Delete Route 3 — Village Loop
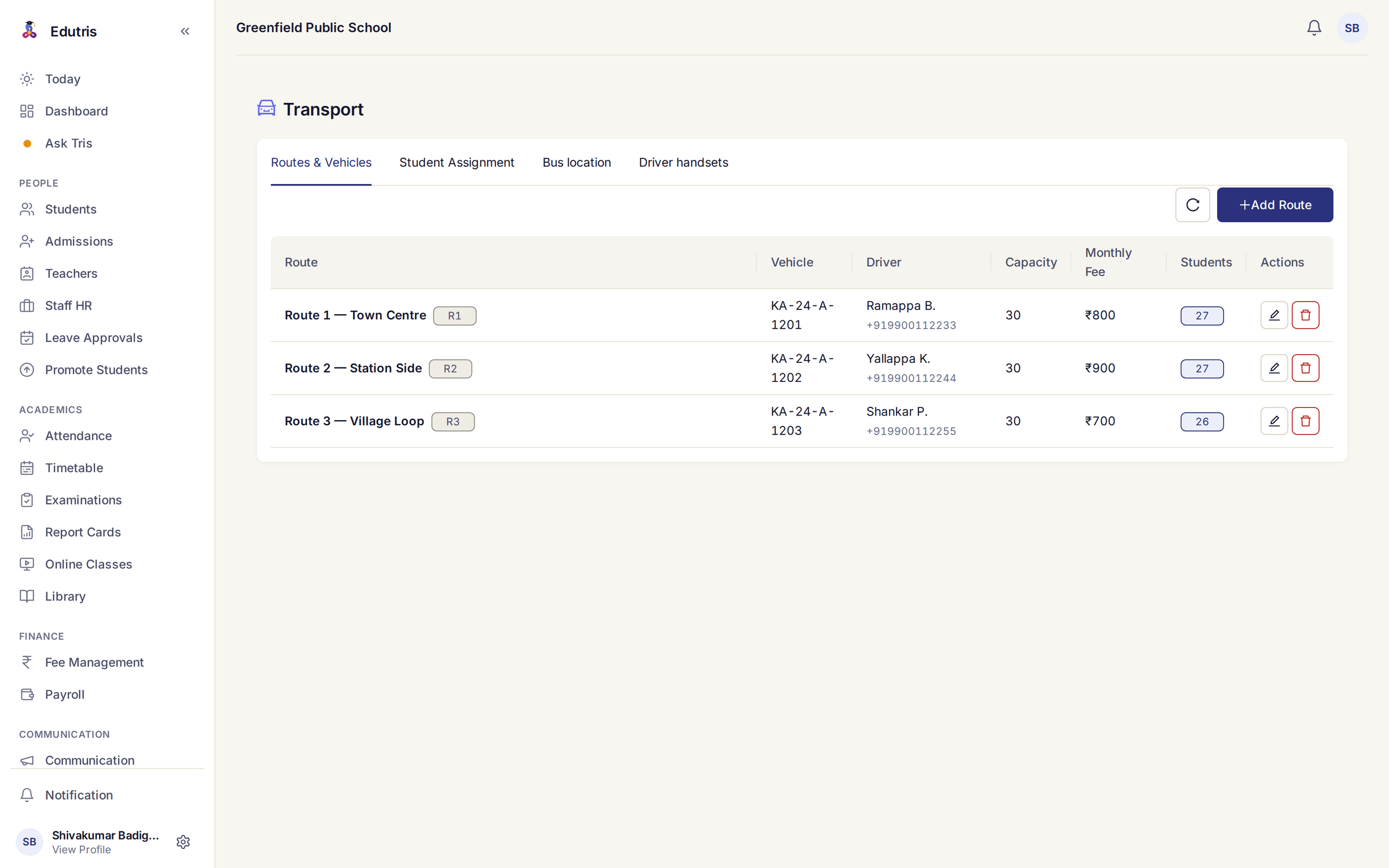This screenshot has height=868, width=1389. [1305, 421]
